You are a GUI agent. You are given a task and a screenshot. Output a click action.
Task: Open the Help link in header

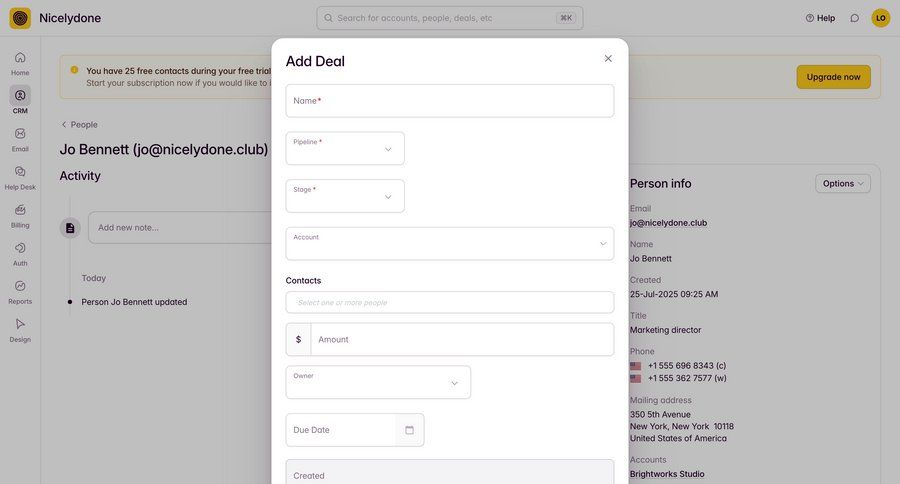pos(820,18)
